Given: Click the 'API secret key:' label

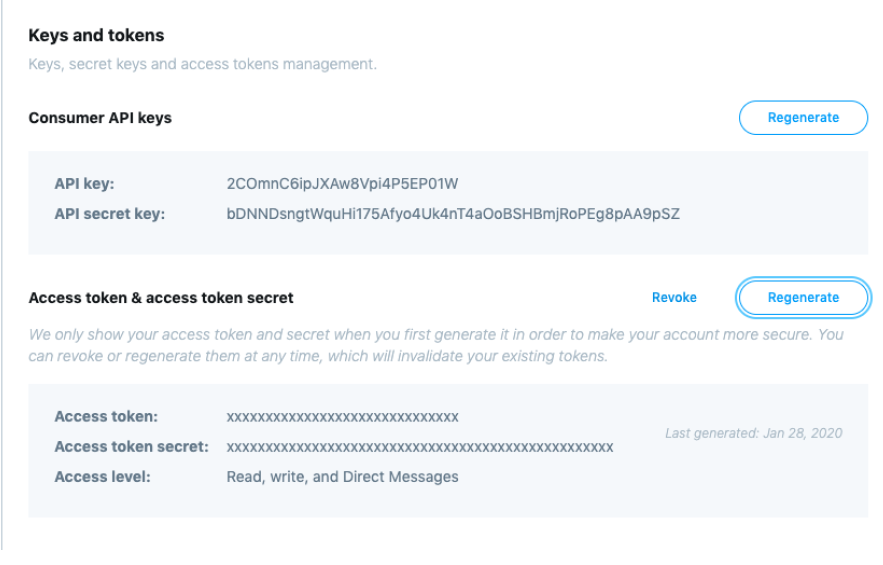Looking at the screenshot, I should 109,214.
